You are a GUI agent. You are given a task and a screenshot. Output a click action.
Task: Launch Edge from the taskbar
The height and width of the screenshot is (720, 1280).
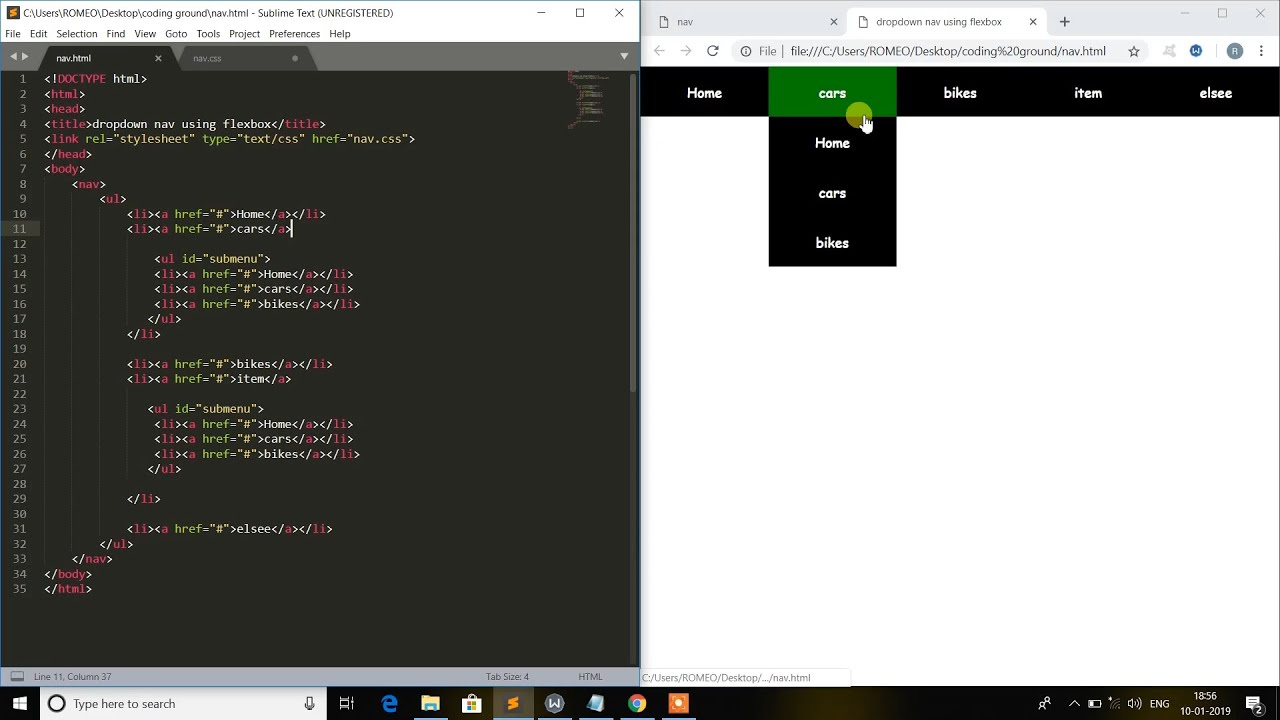tap(389, 704)
